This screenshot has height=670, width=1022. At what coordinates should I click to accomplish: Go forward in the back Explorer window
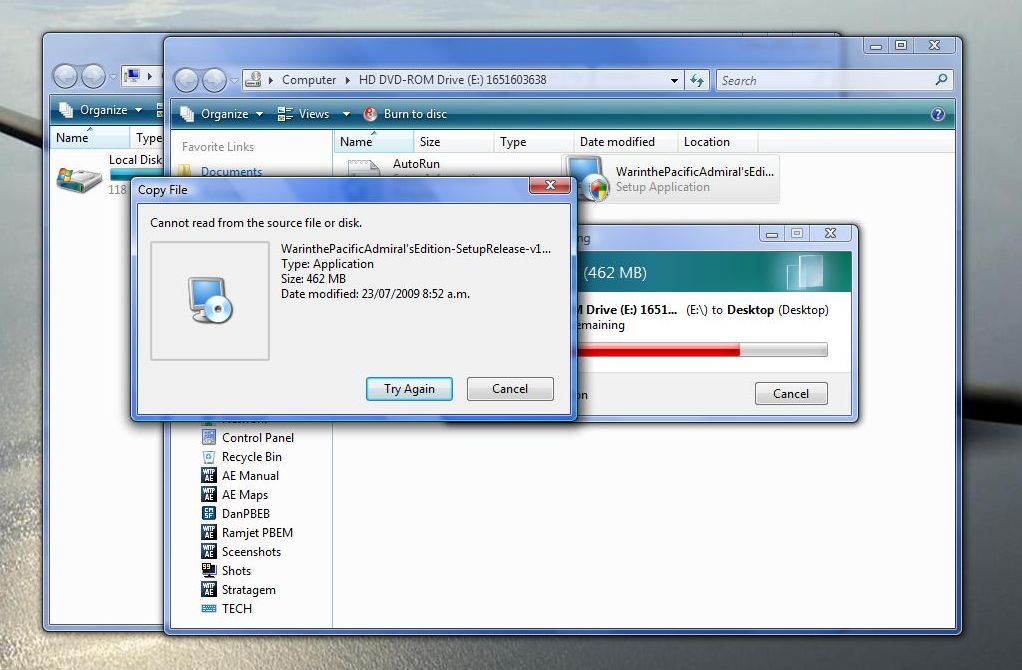[93, 76]
